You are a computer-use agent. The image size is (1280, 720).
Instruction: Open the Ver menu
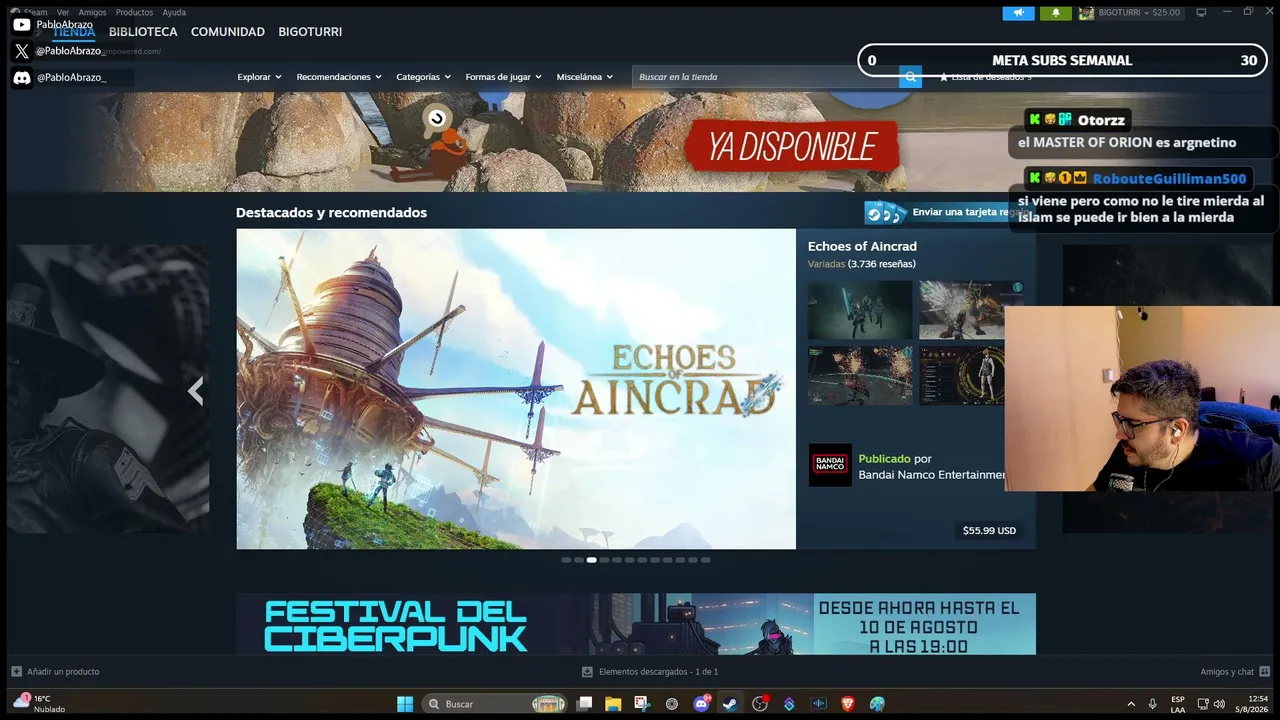(x=63, y=12)
